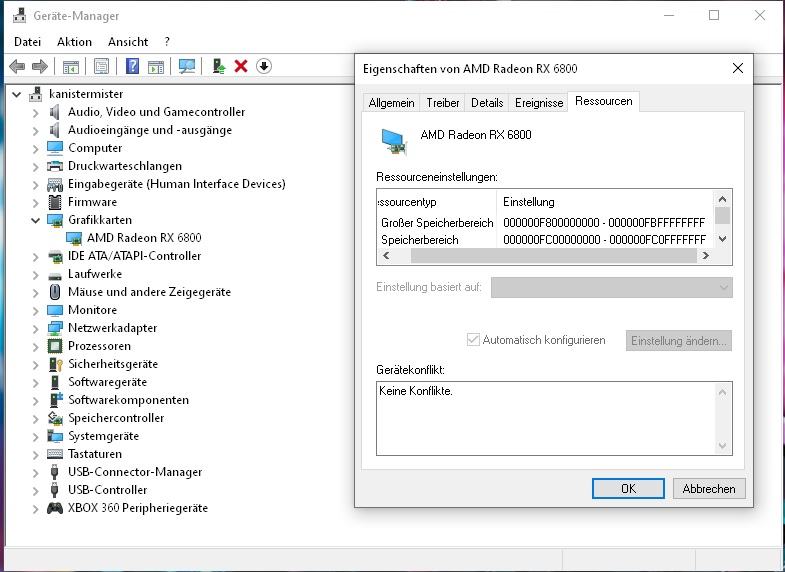The image size is (785, 572).
Task: Select AMD Radeon RX 6800 in device tree
Action: click(144, 238)
